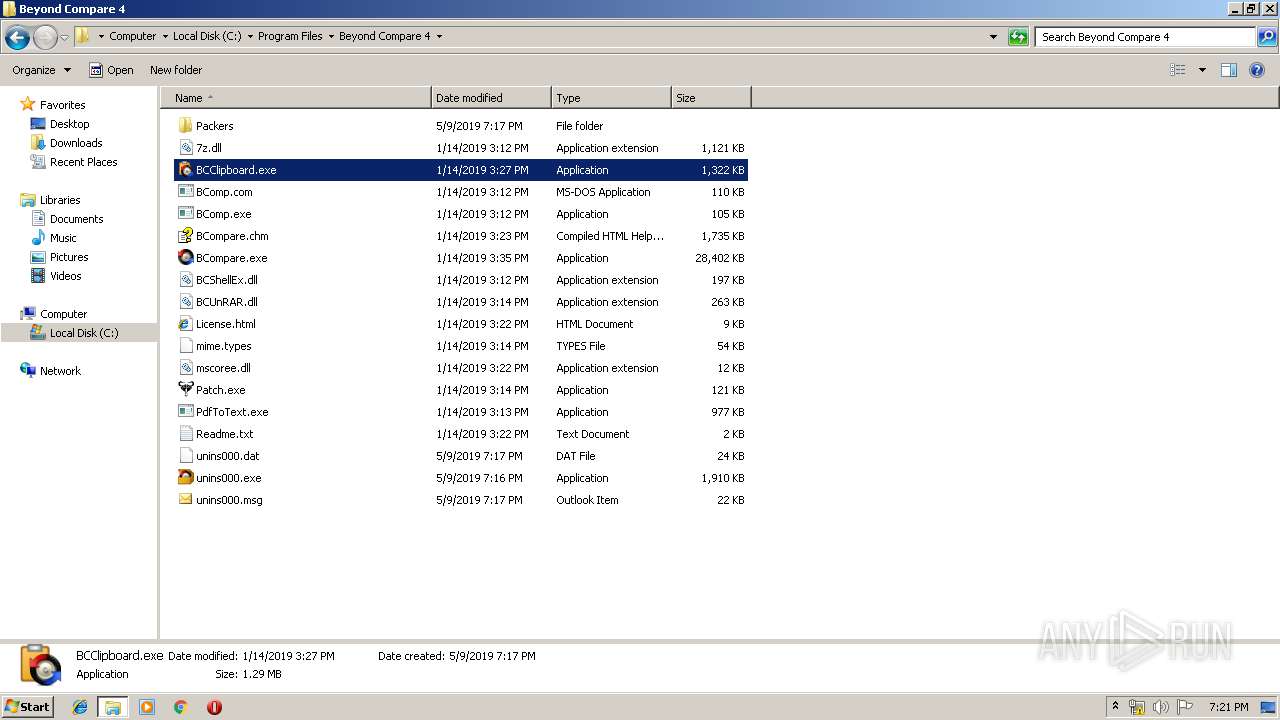Screen dimensions: 1280x720
Task: Select Downloads under Favorites
Action: click(76, 143)
